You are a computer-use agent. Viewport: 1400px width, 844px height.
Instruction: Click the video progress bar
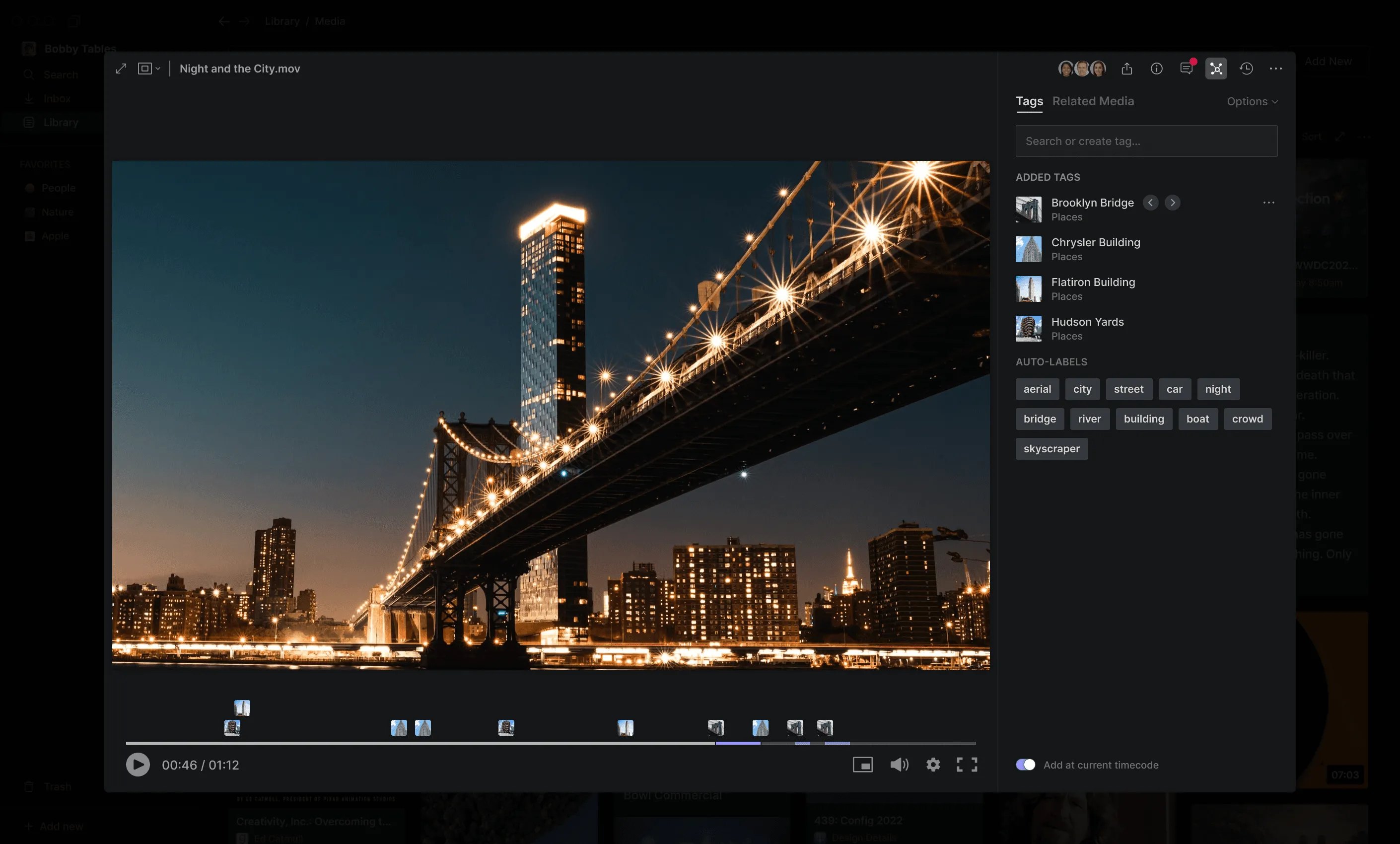[551, 743]
